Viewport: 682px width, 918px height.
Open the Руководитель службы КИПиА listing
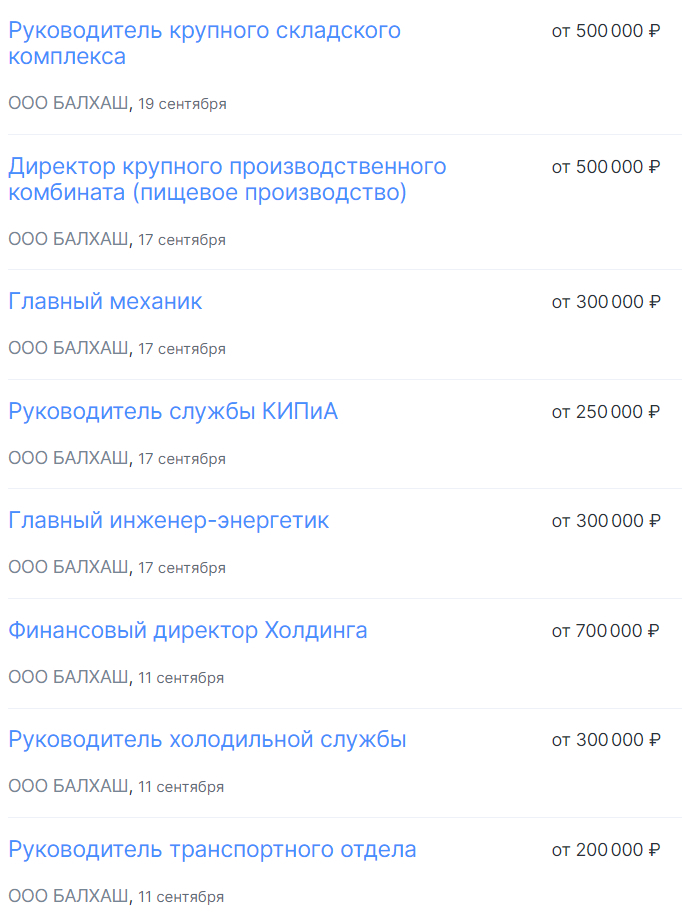(x=173, y=411)
